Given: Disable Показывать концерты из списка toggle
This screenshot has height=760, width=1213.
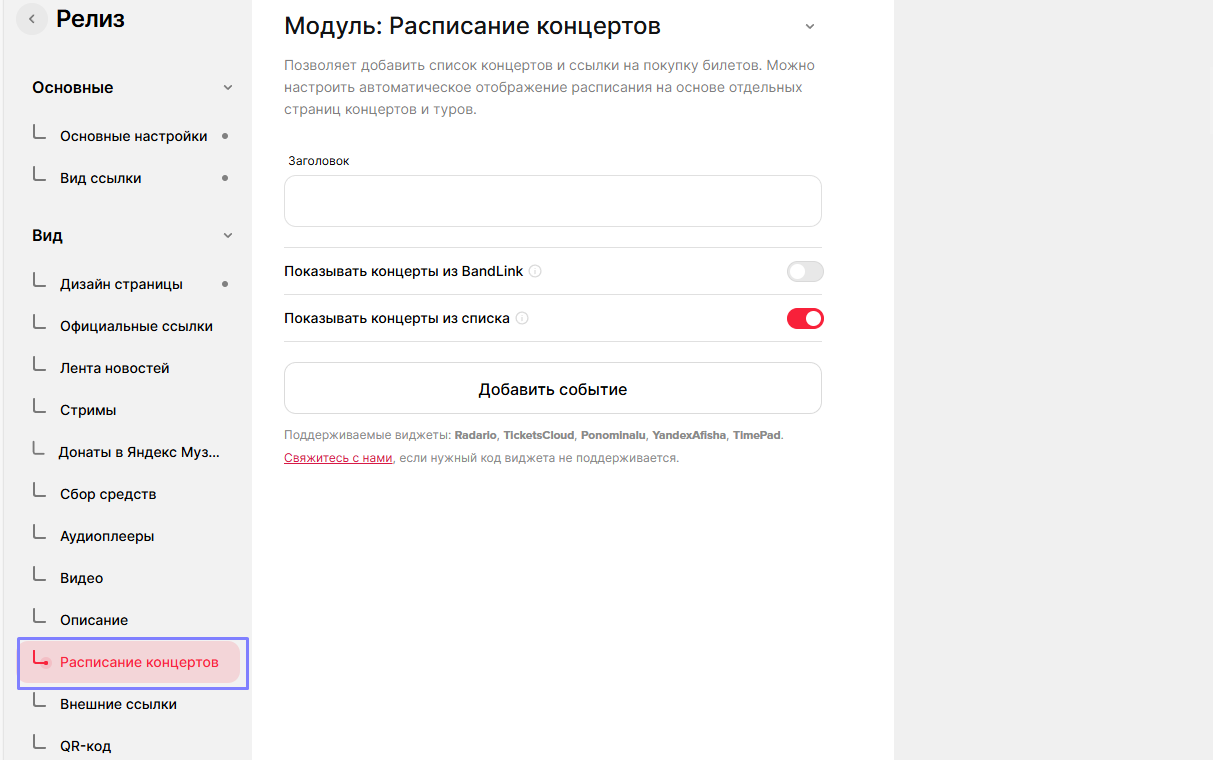Looking at the screenshot, I should pyautogui.click(x=805, y=318).
